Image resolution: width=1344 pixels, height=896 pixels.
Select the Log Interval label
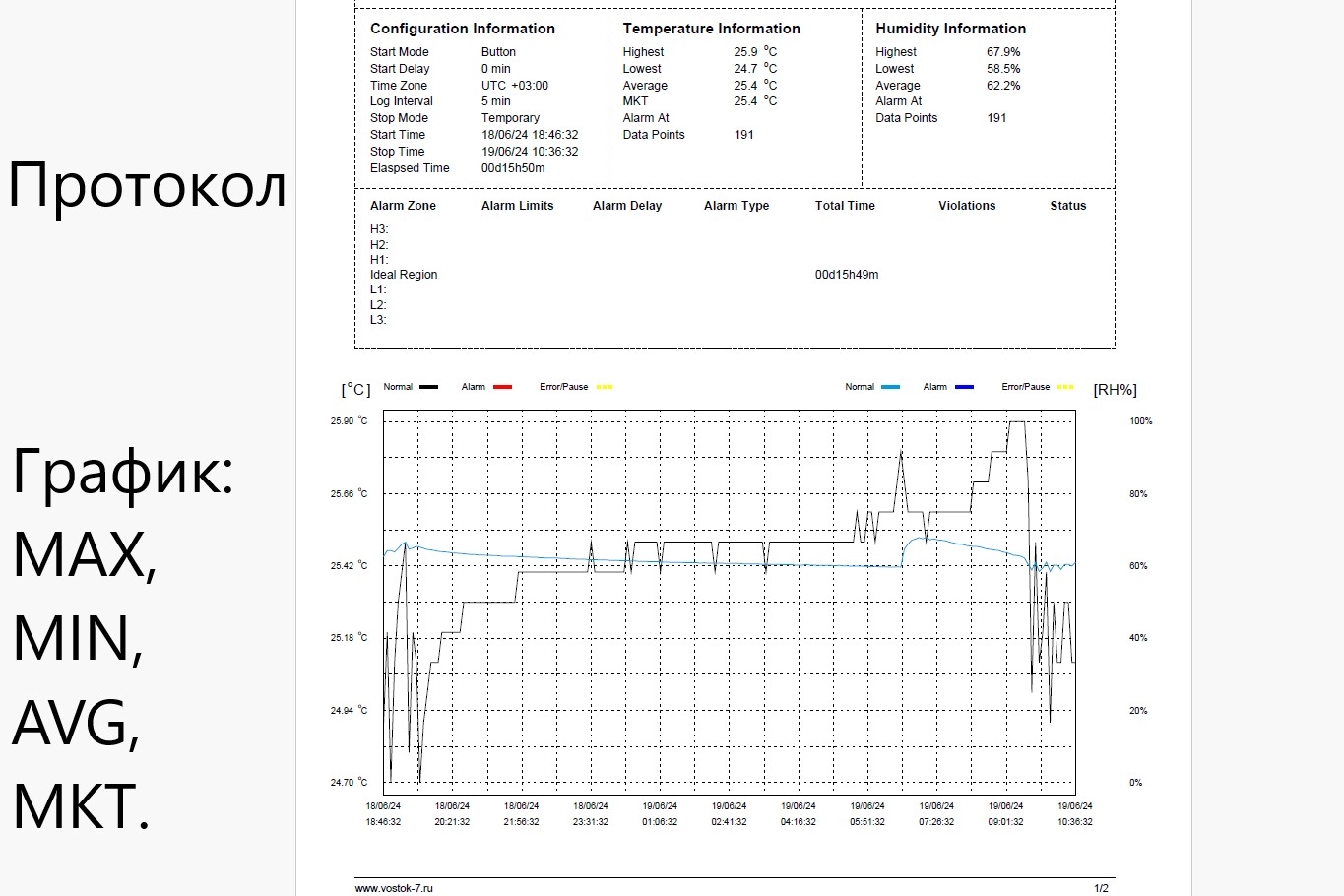(402, 101)
